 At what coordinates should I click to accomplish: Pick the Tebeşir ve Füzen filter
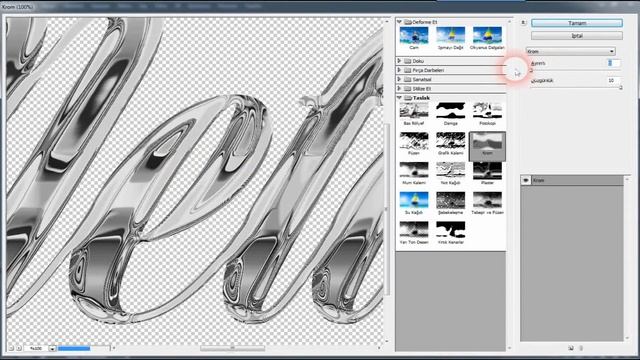(487, 200)
